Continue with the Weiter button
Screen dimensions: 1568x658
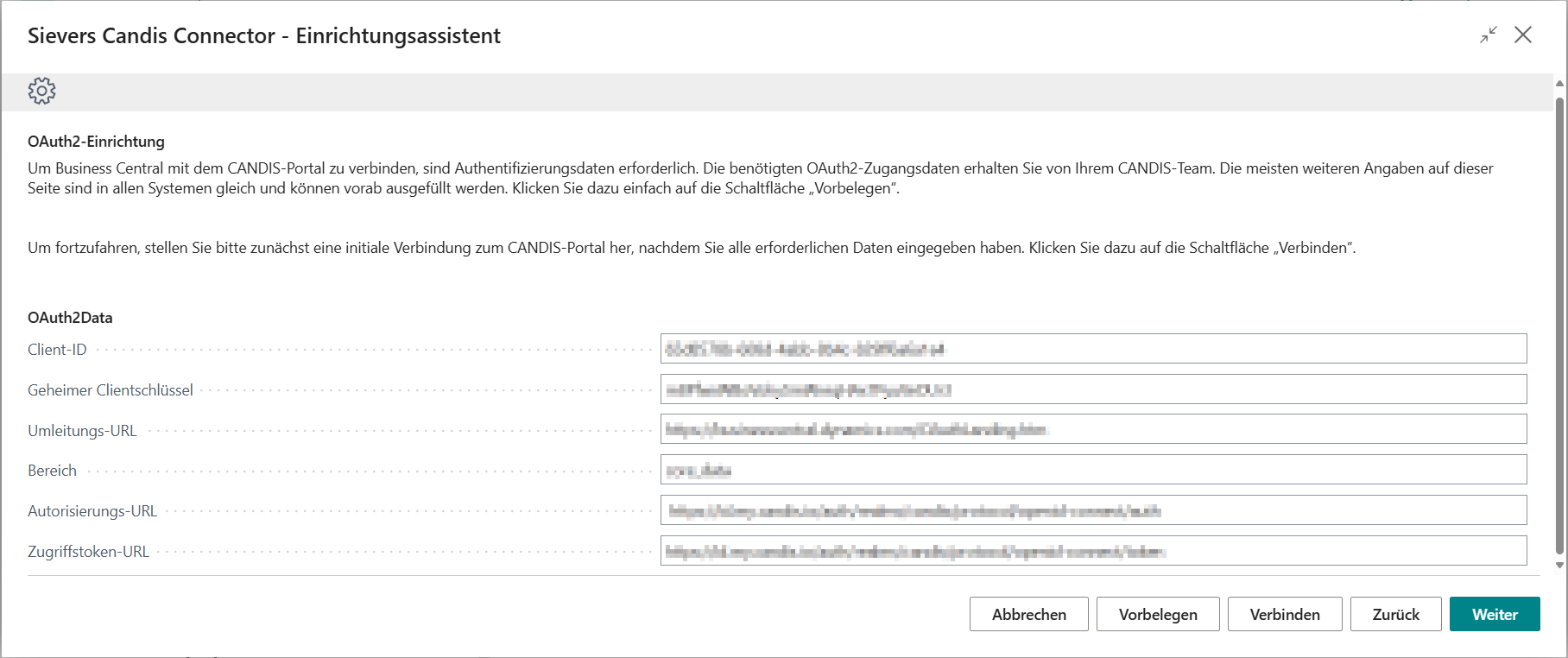(1495, 614)
